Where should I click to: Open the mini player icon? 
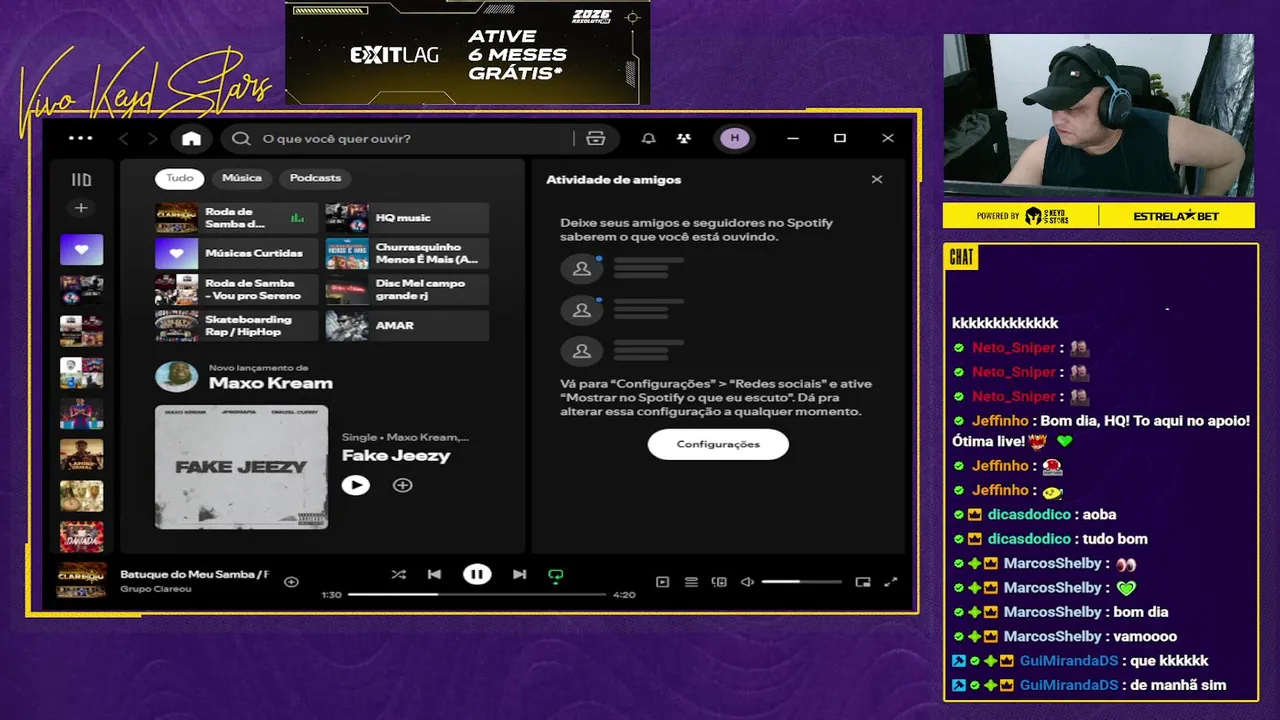pos(863,582)
